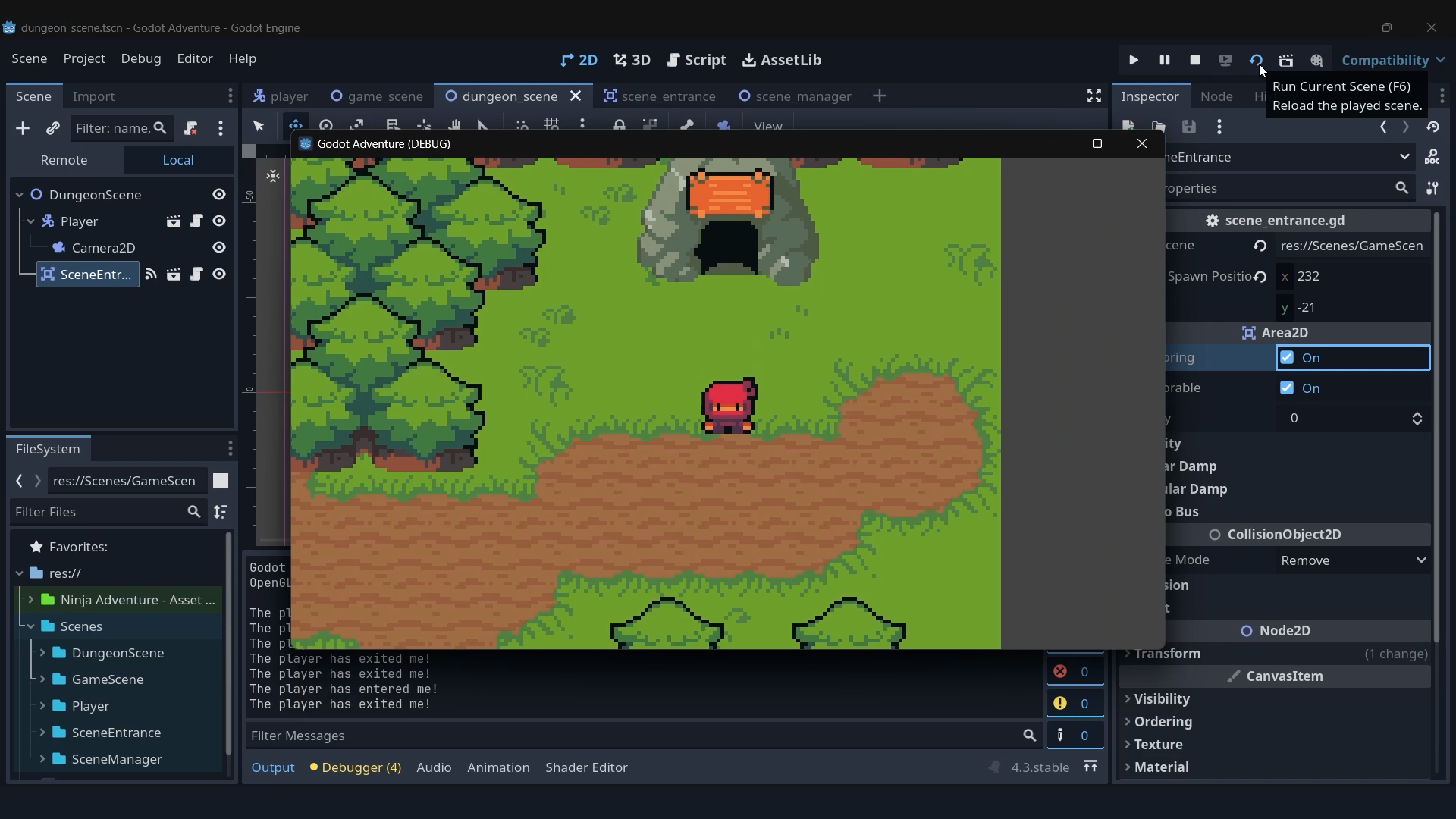Image resolution: width=1456 pixels, height=819 pixels.
Task: Toggle visibility of SceneEntrance node
Action: (219, 275)
